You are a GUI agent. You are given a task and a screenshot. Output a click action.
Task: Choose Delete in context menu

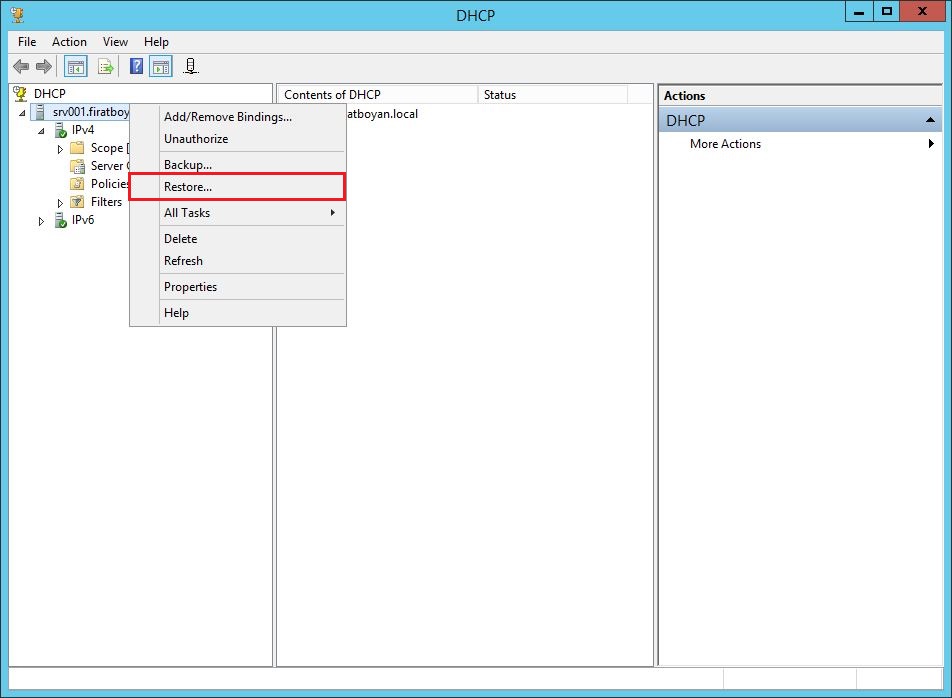point(237,239)
